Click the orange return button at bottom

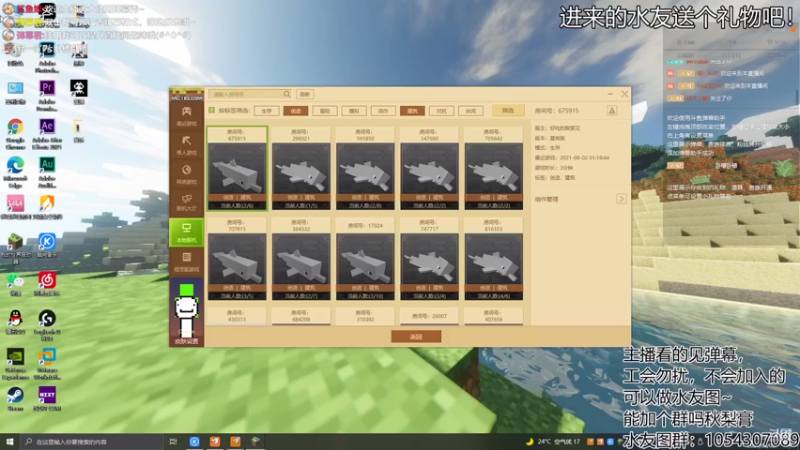point(416,337)
